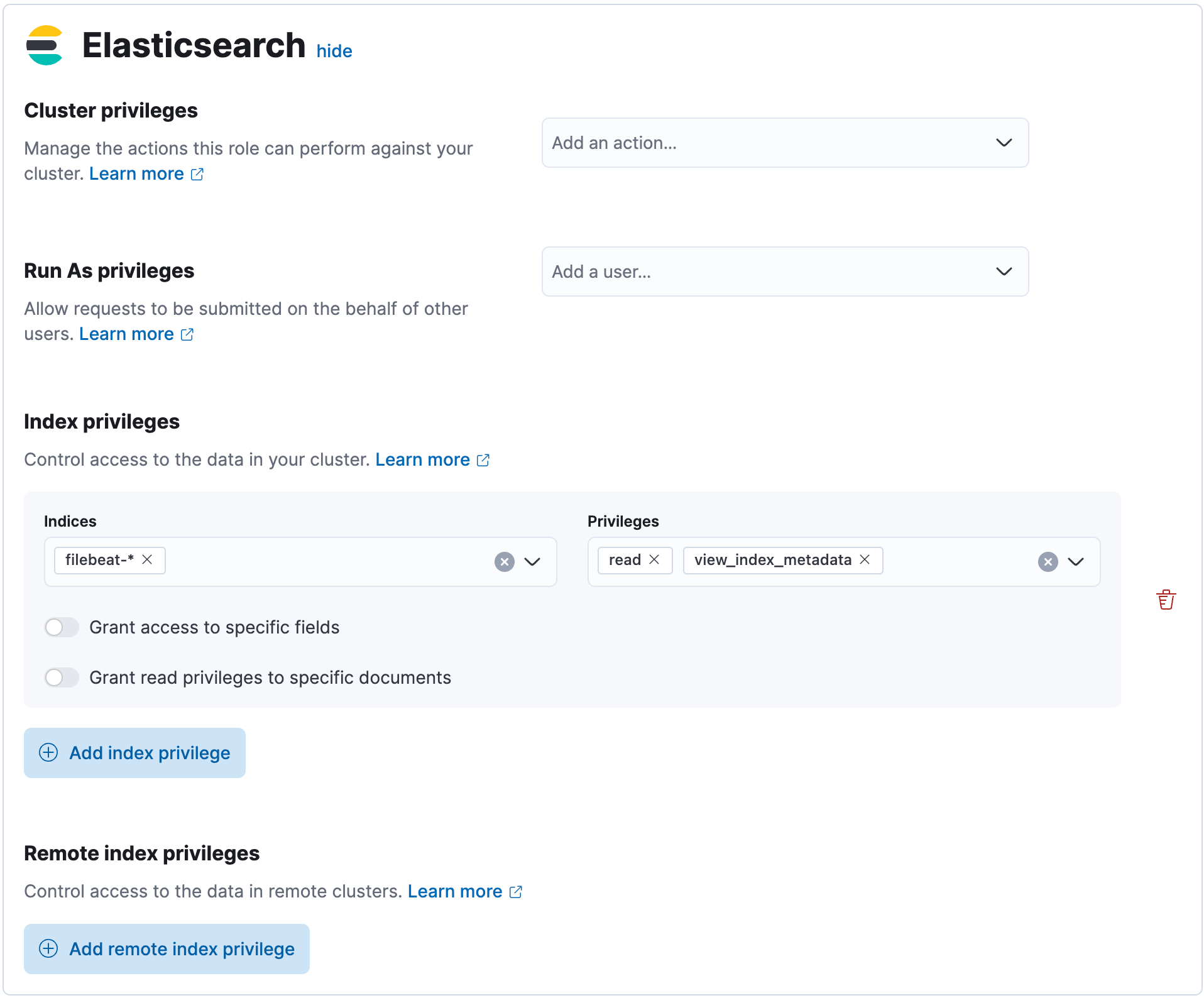Viewport: 1204px width, 998px height.
Task: Clear all entries in the Indices field
Action: (504, 561)
